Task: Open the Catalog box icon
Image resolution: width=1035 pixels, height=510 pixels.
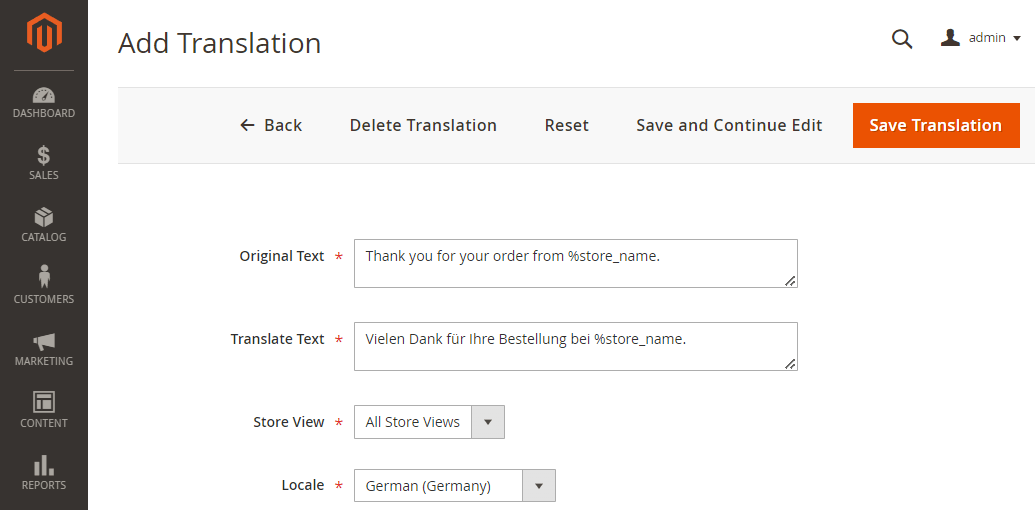Action: (44, 218)
